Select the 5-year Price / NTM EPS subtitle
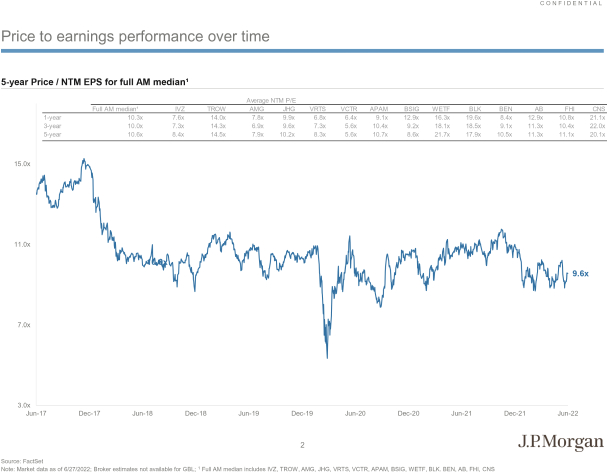 pyautogui.click(x=95, y=82)
